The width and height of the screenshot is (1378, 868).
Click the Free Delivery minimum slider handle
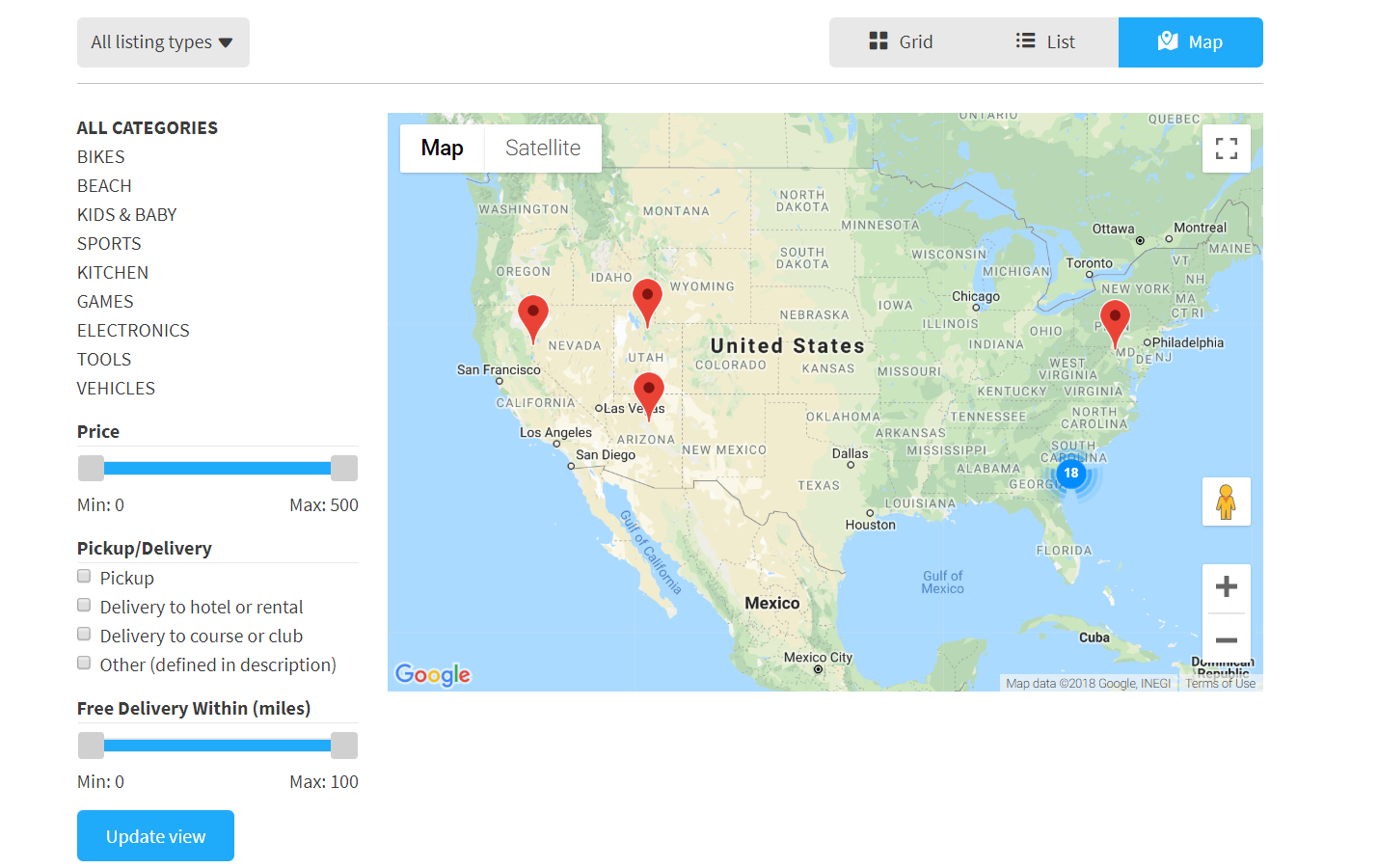tap(91, 746)
